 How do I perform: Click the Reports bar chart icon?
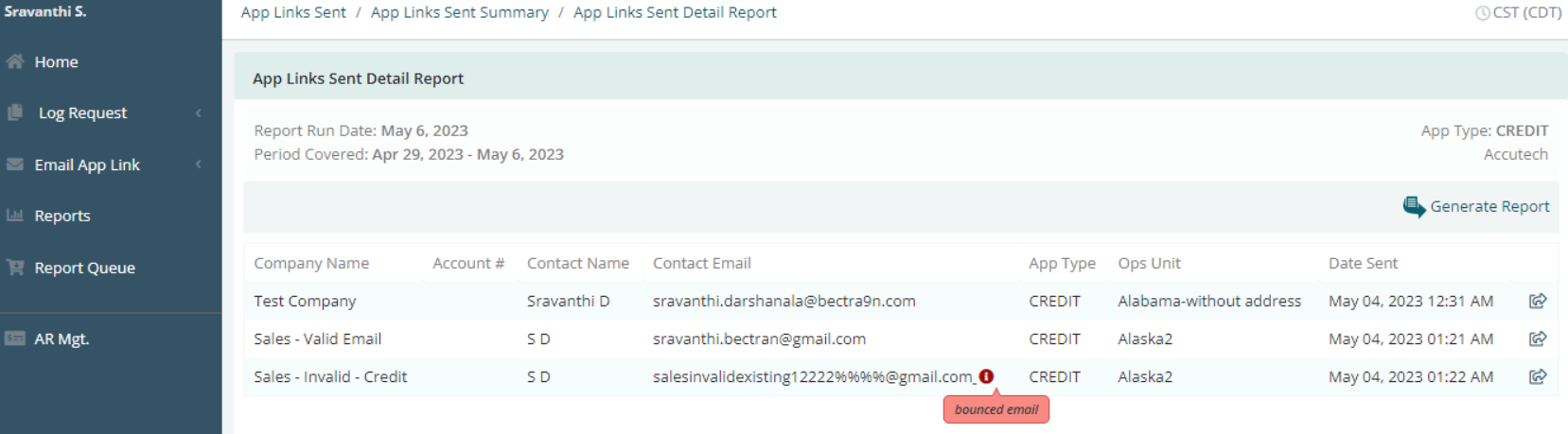[14, 216]
